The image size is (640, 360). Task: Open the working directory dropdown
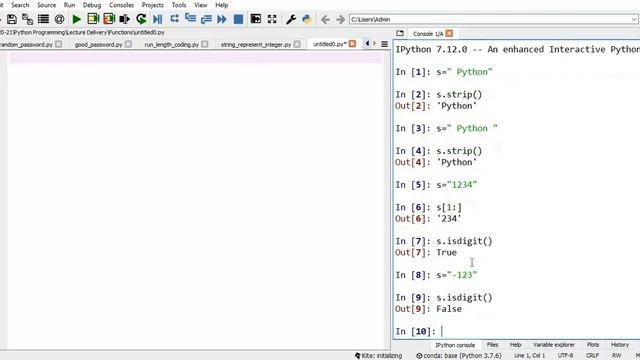(634, 19)
